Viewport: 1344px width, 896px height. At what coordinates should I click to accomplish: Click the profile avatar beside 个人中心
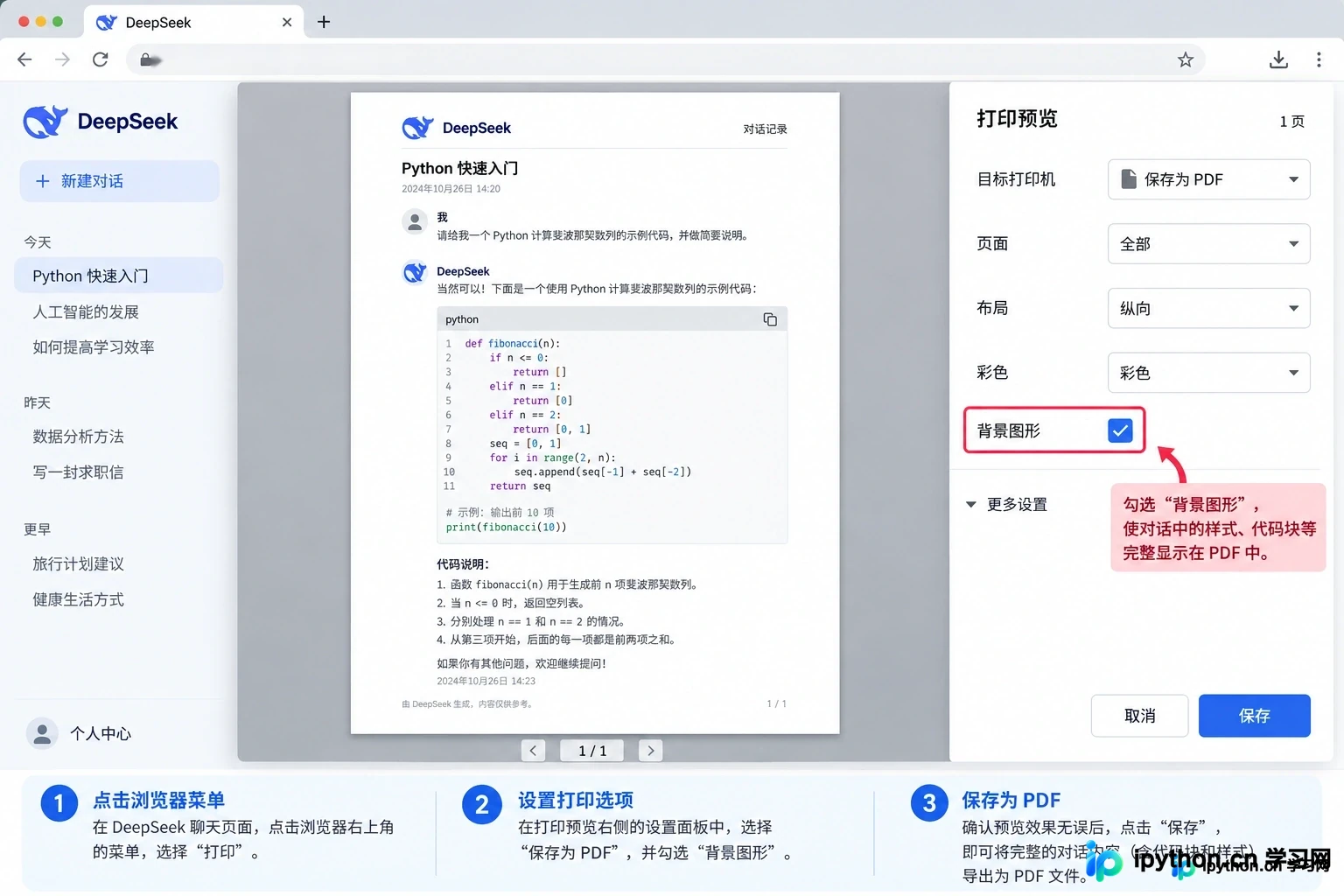pyautogui.click(x=42, y=733)
